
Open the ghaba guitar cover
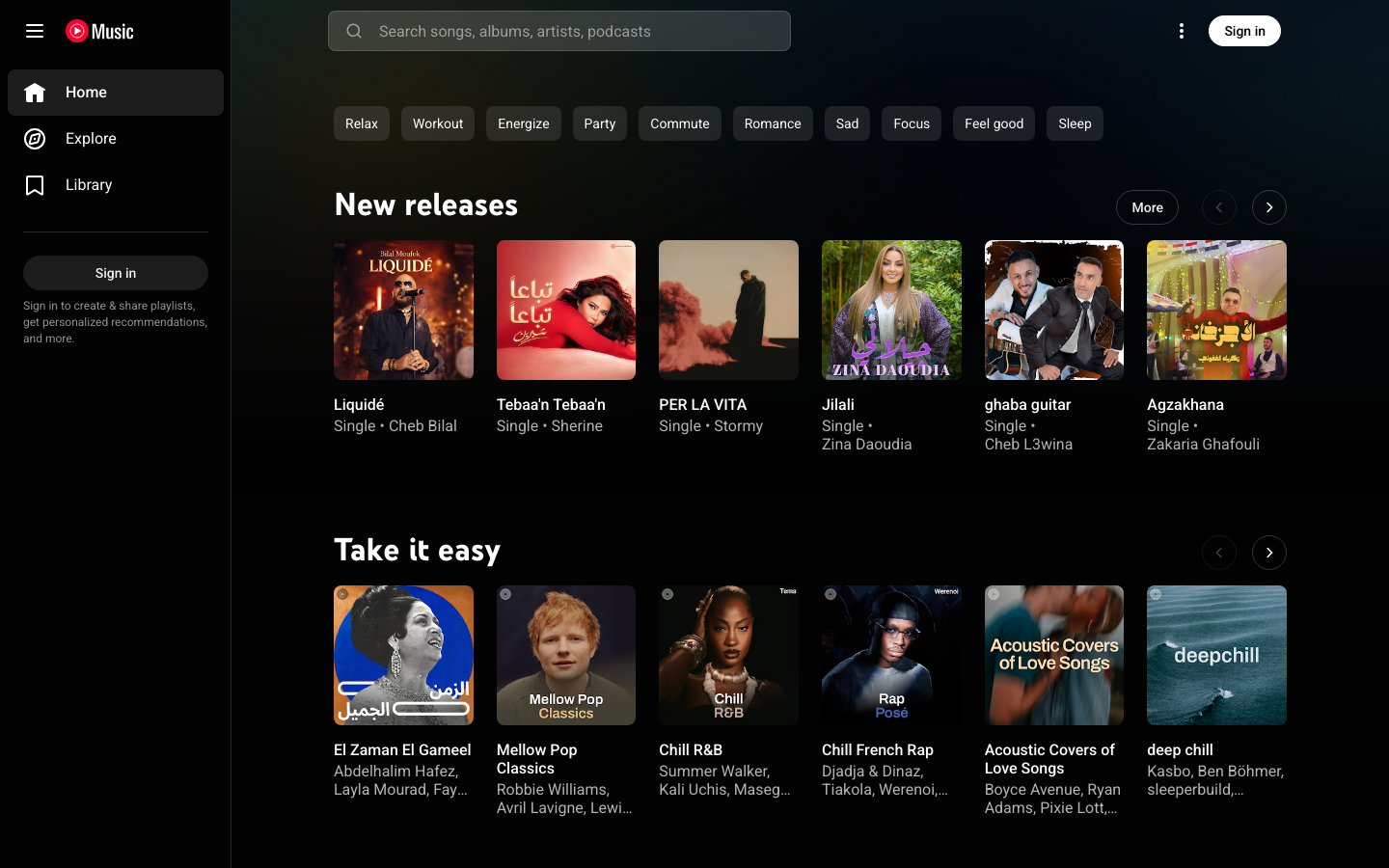point(1054,310)
